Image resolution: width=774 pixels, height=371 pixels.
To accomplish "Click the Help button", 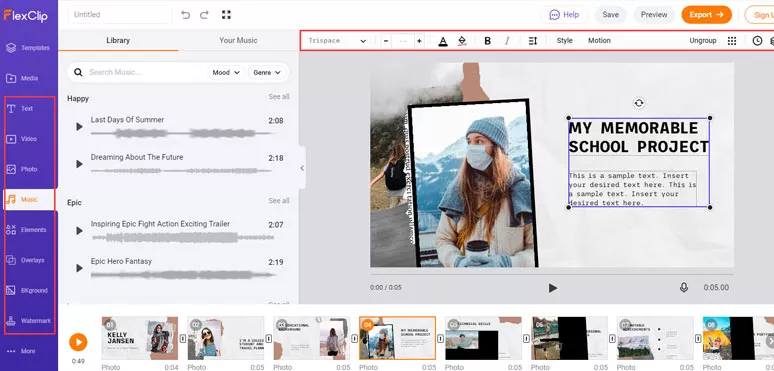I will tap(564, 15).
